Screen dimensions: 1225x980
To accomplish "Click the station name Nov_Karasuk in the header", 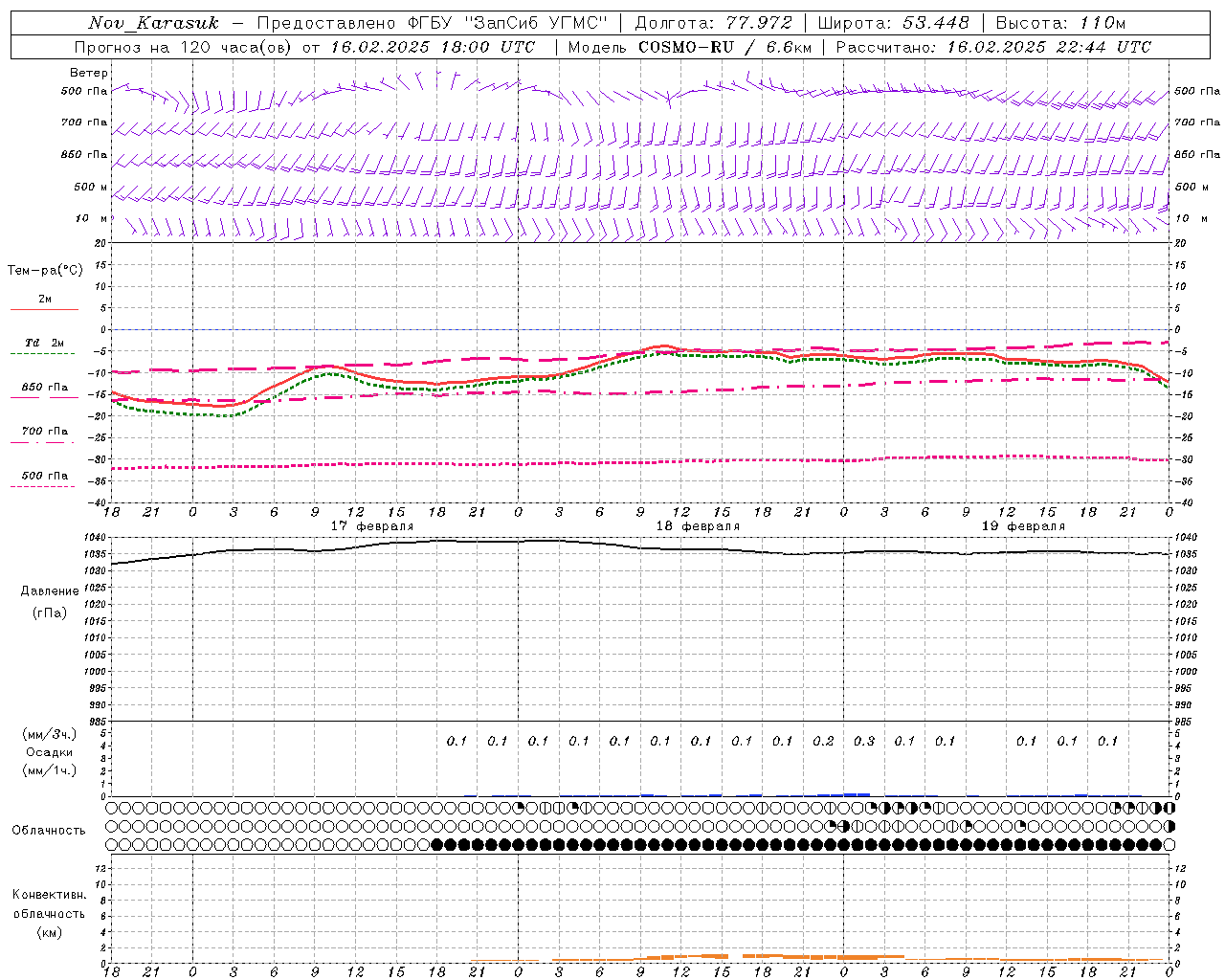I will [153, 23].
